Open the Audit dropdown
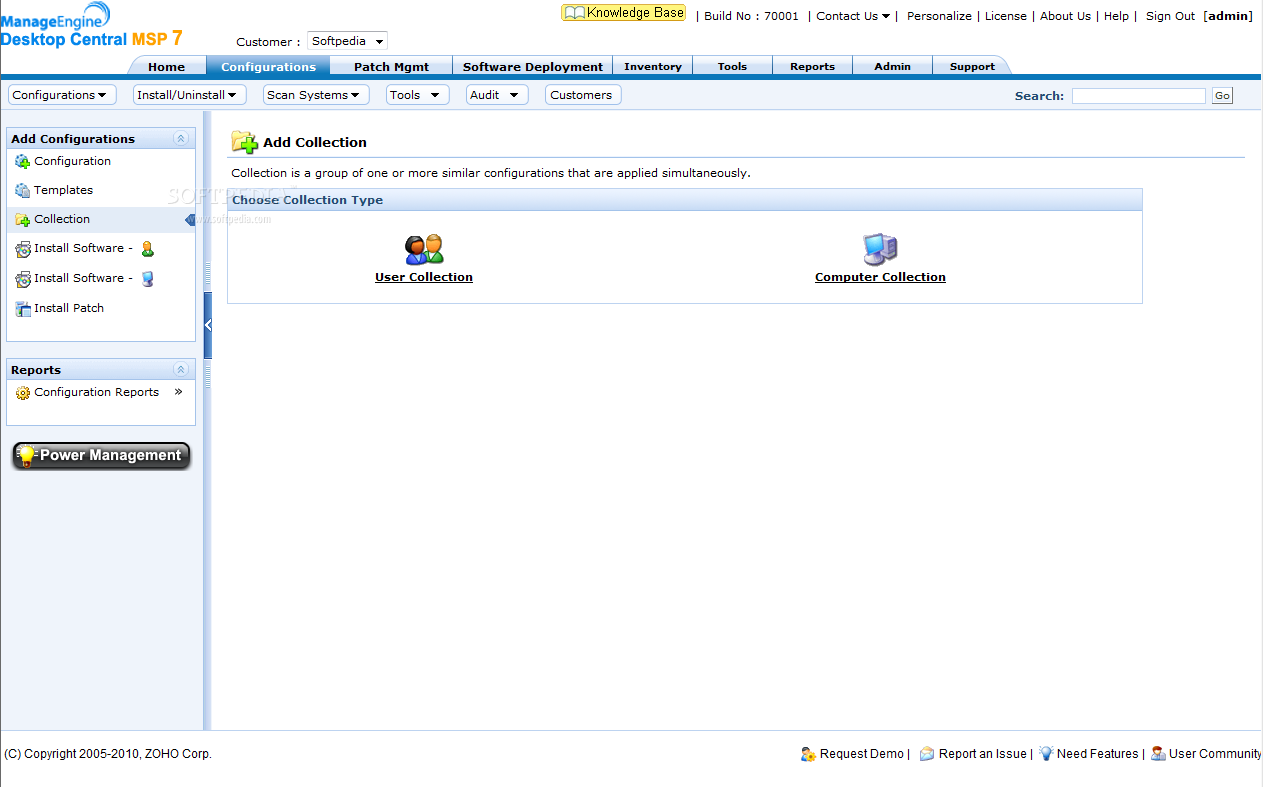This screenshot has height=787, width=1263. coord(497,95)
